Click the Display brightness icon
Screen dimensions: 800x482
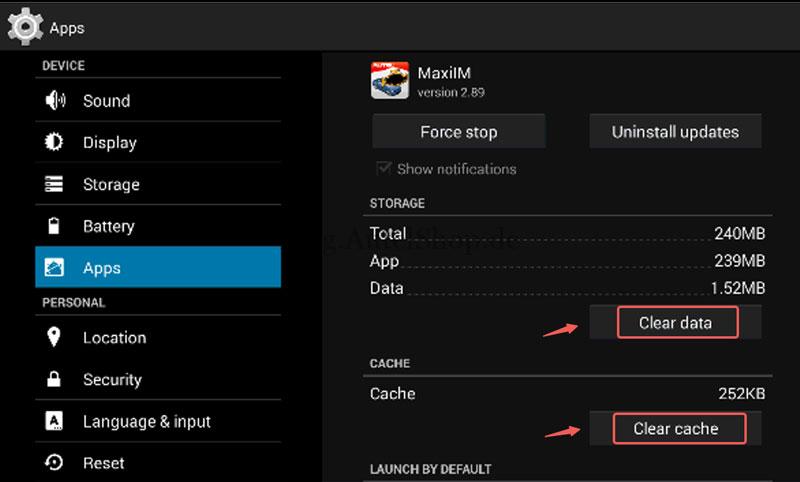coord(54,143)
